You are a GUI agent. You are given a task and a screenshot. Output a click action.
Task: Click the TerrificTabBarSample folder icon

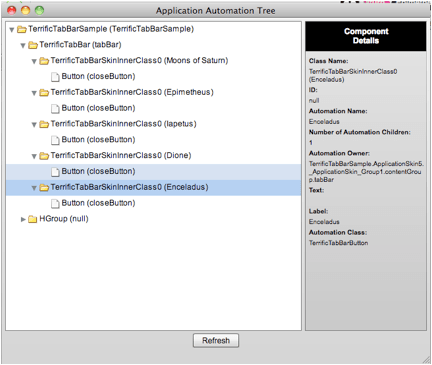pos(22,29)
